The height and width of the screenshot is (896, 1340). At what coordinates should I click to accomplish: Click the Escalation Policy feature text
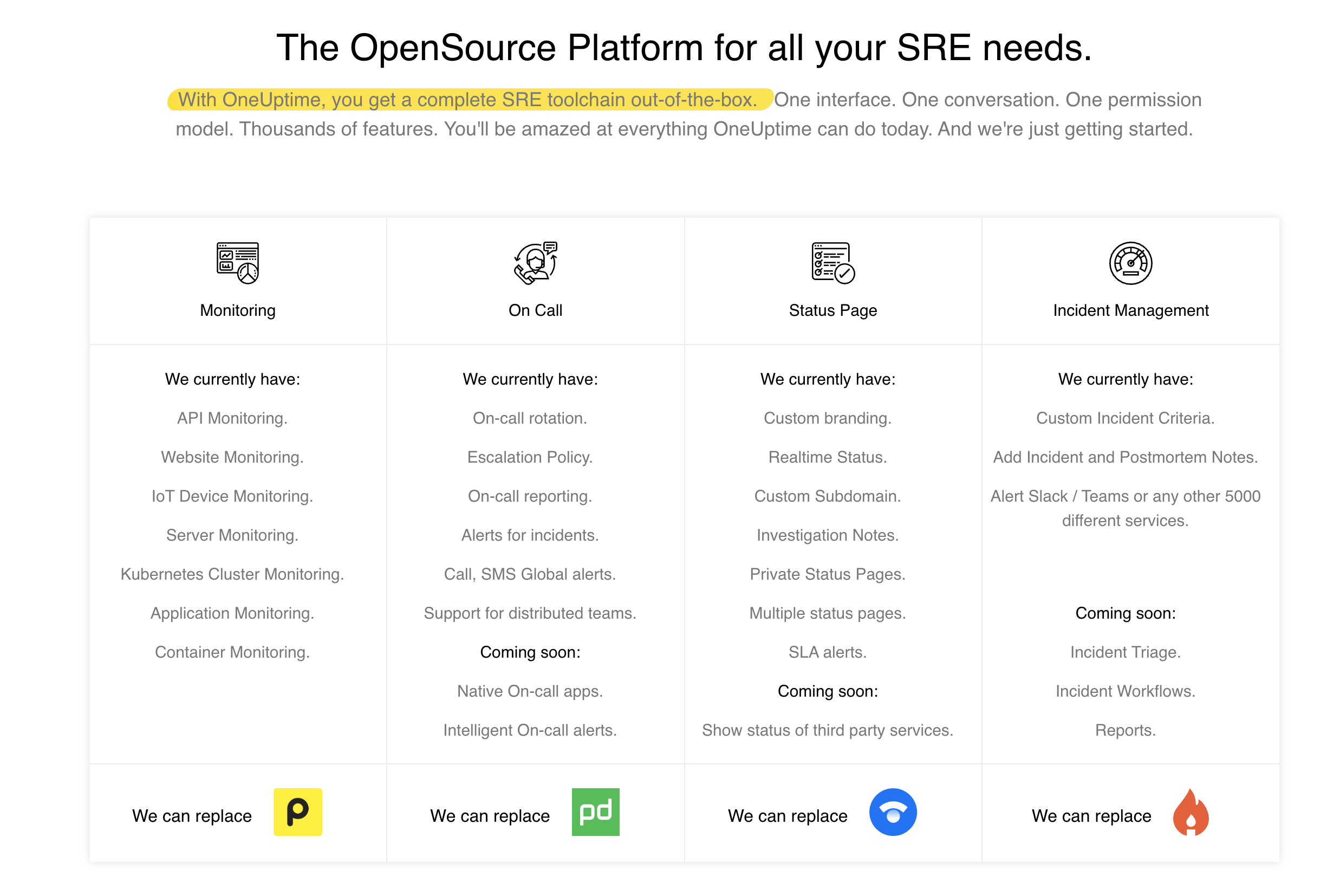(530, 457)
